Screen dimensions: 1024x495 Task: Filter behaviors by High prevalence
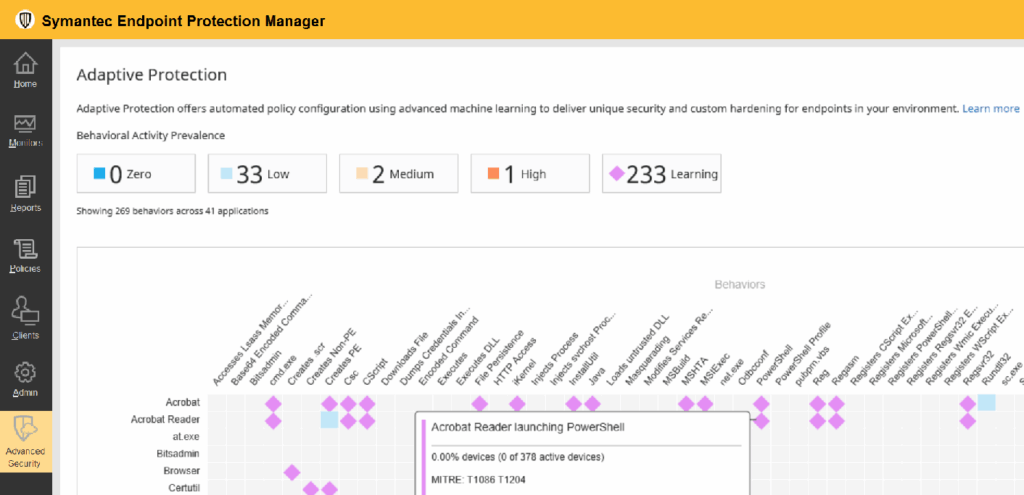click(530, 174)
